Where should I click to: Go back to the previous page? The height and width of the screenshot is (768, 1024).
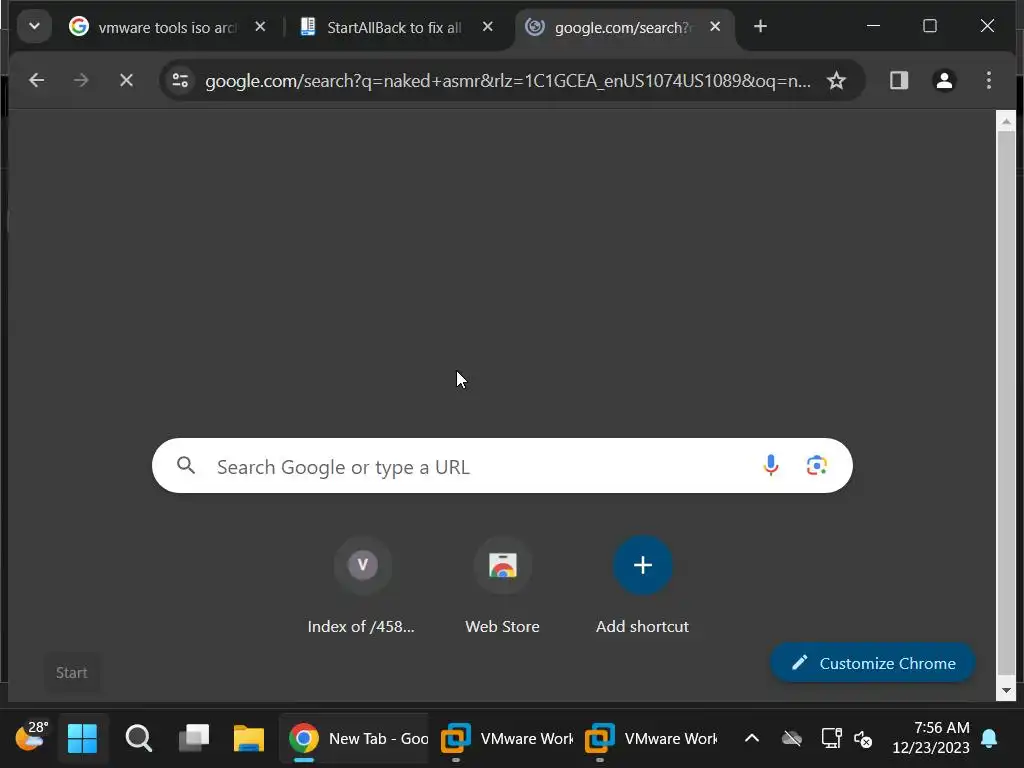click(x=37, y=80)
